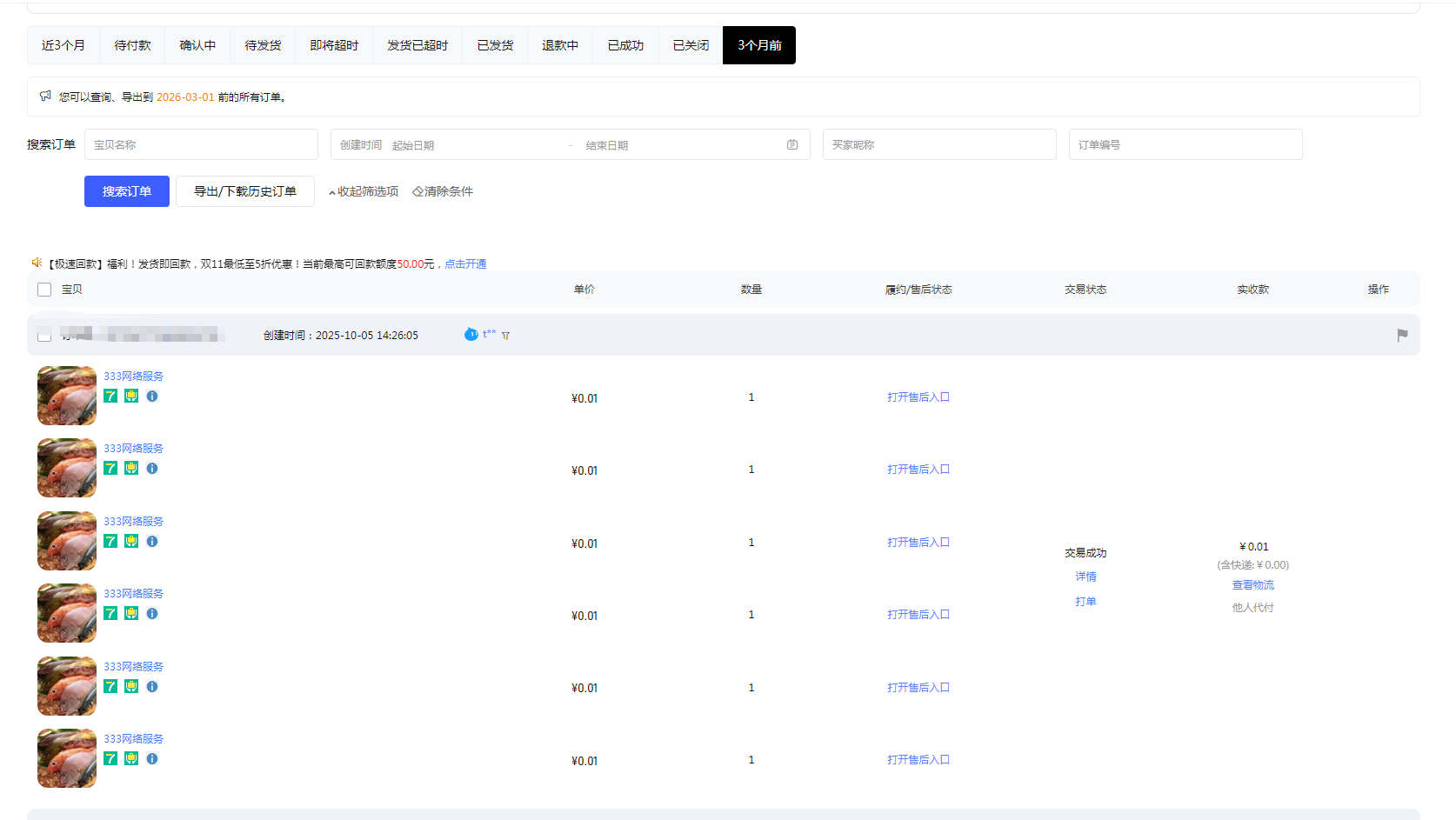The height and width of the screenshot is (820, 1456).
Task: Click the funnel filter icon after buyer t**
Action: point(505,336)
